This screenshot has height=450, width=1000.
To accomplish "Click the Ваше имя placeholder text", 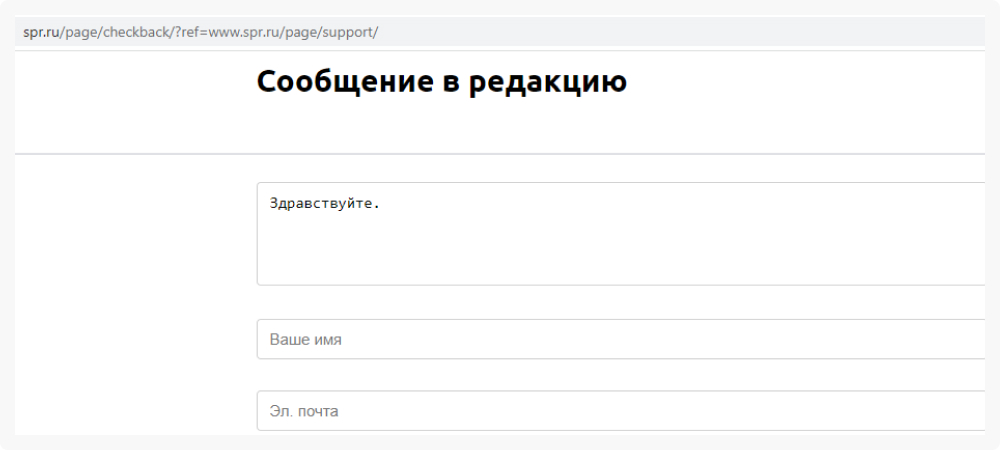I will pos(305,340).
